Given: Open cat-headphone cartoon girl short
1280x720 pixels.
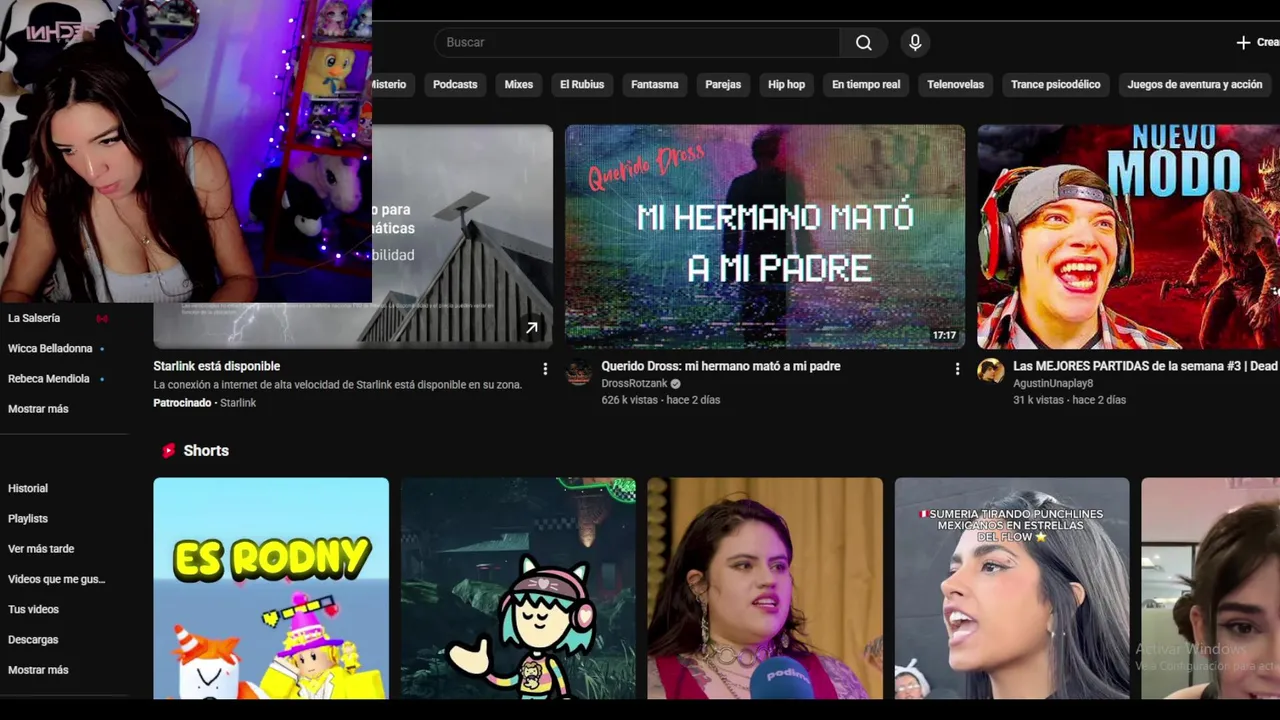Looking at the screenshot, I should click(518, 588).
